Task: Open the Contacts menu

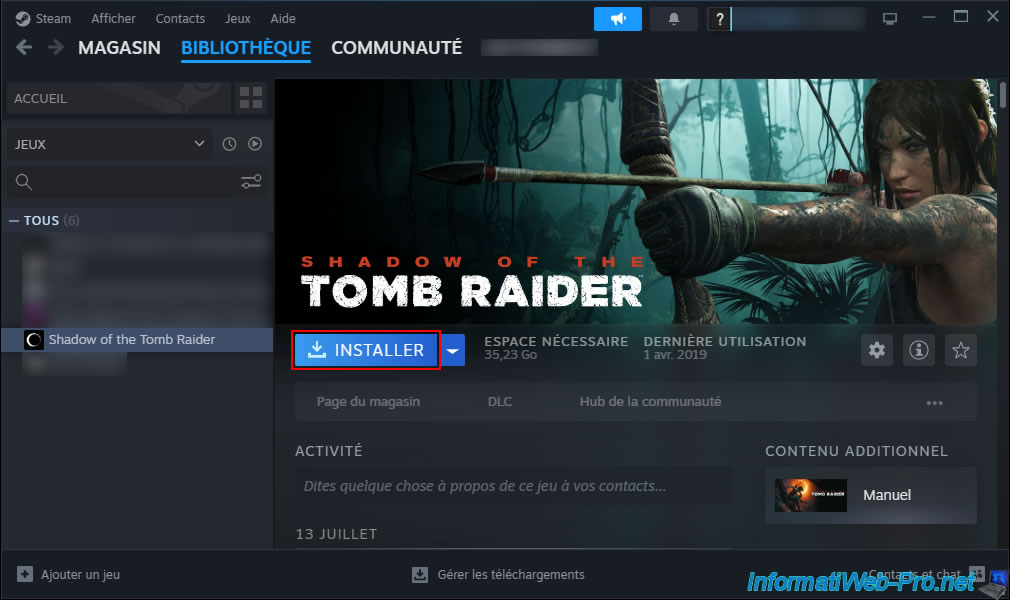Action: coord(180,19)
